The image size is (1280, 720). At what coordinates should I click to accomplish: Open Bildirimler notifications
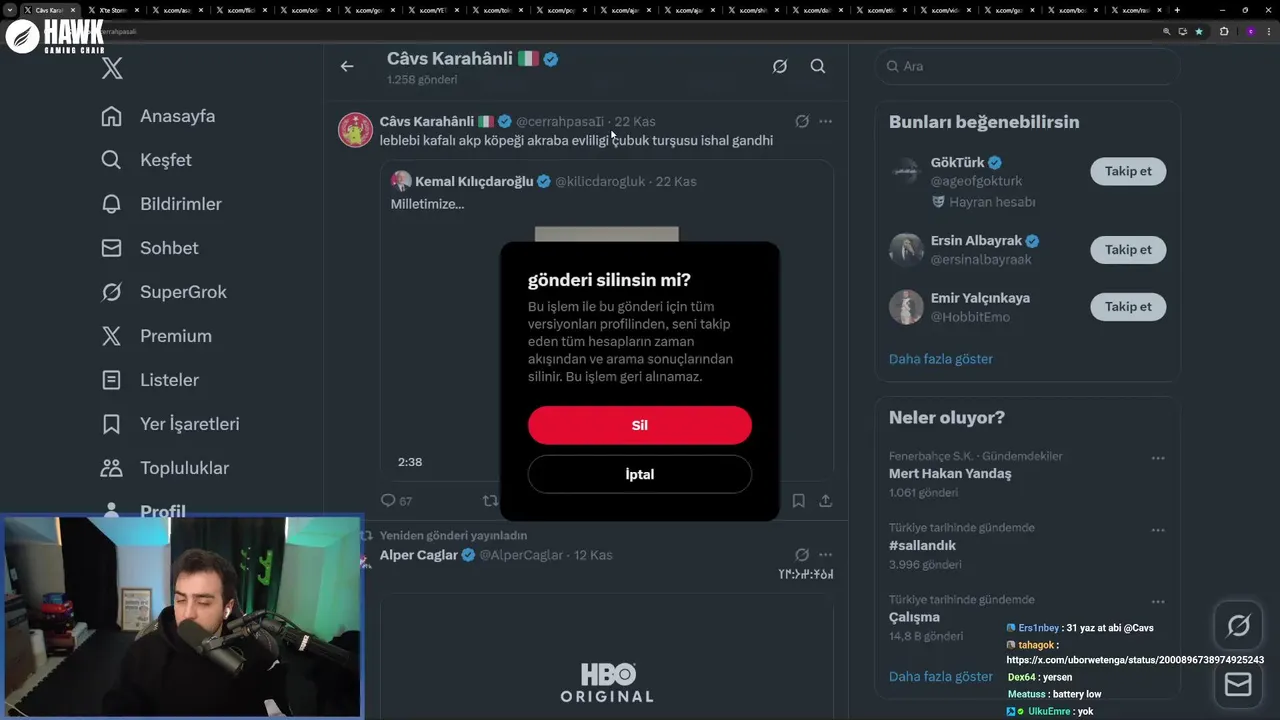pos(161,204)
